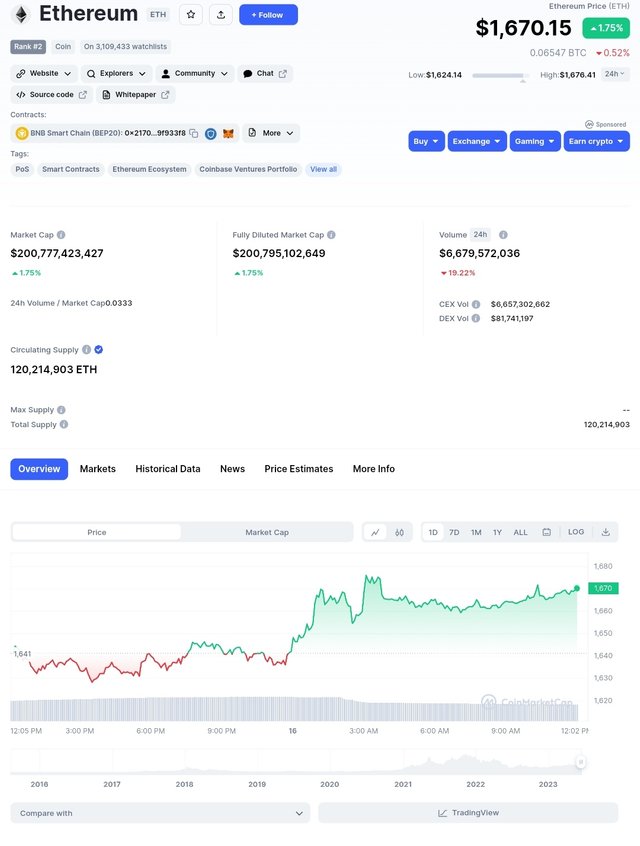Image resolution: width=640 pixels, height=846 pixels.
Task: Click the DEX Vol info icon
Action: tap(476, 318)
